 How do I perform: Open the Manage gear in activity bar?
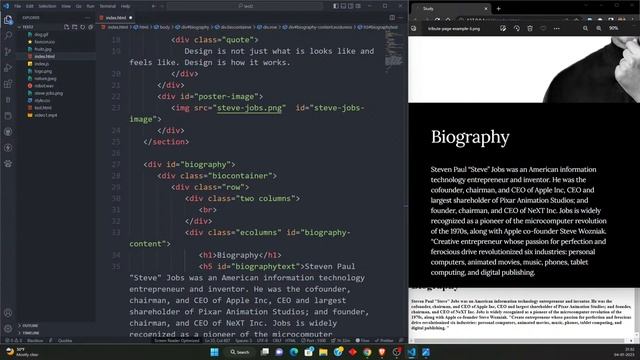[8, 329]
